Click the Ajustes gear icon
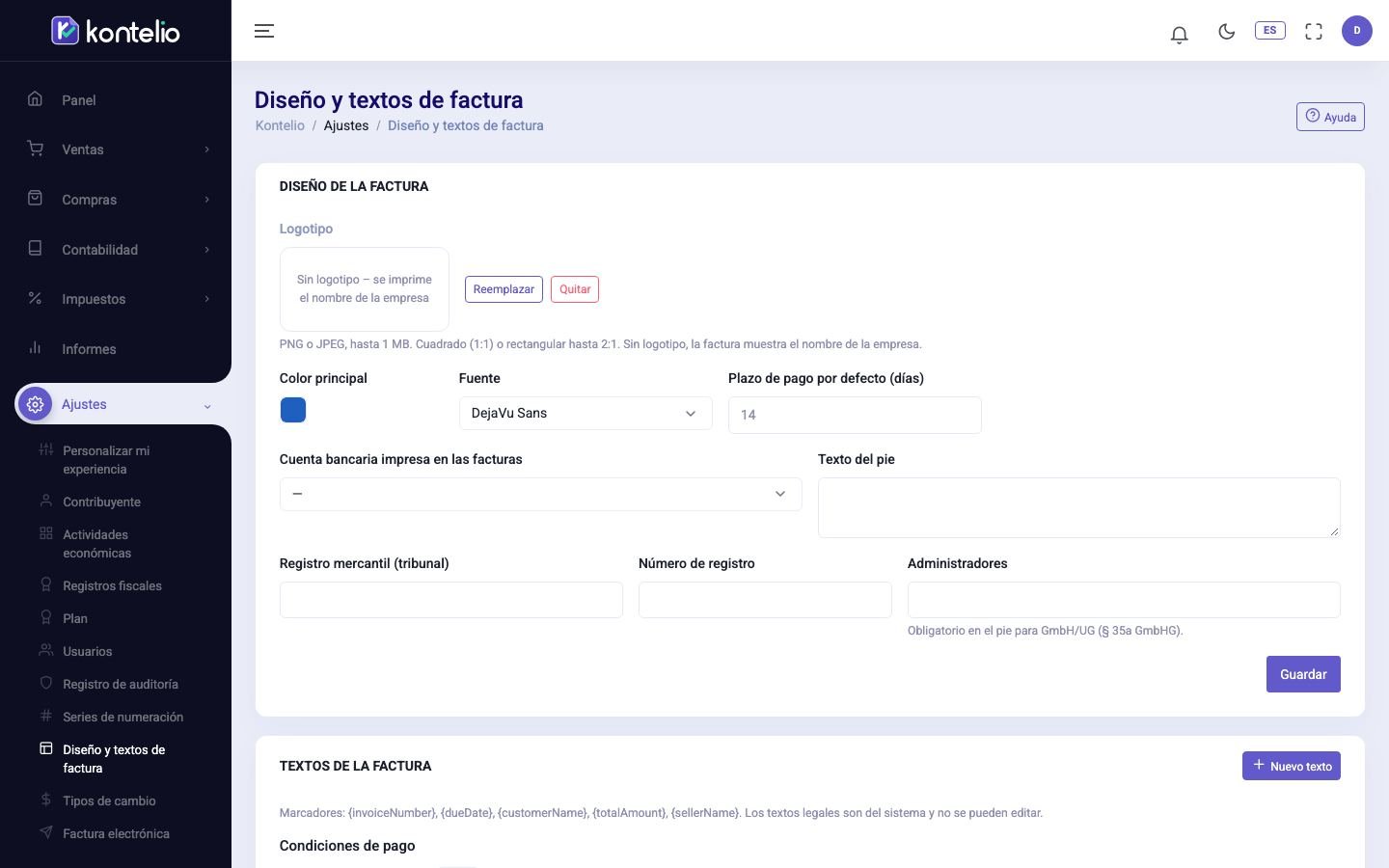This screenshot has height=868, width=1389. coord(35,404)
